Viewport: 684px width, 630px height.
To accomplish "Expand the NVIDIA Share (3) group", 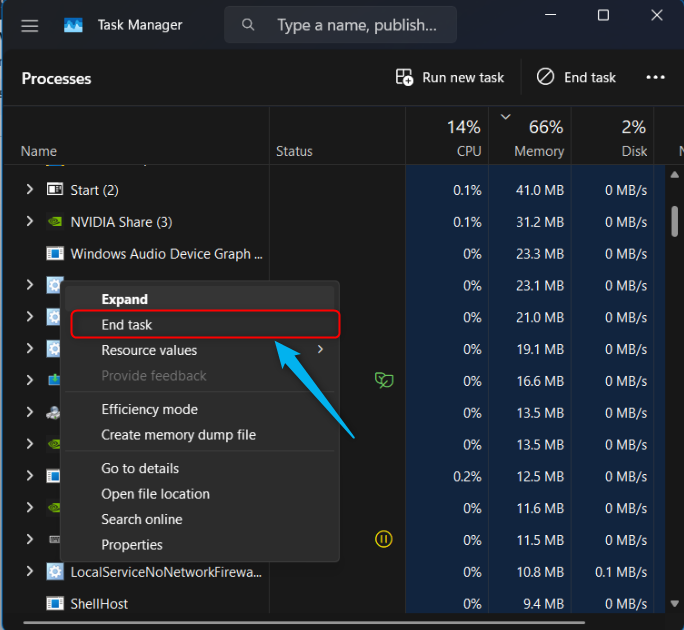I will click(x=29, y=221).
